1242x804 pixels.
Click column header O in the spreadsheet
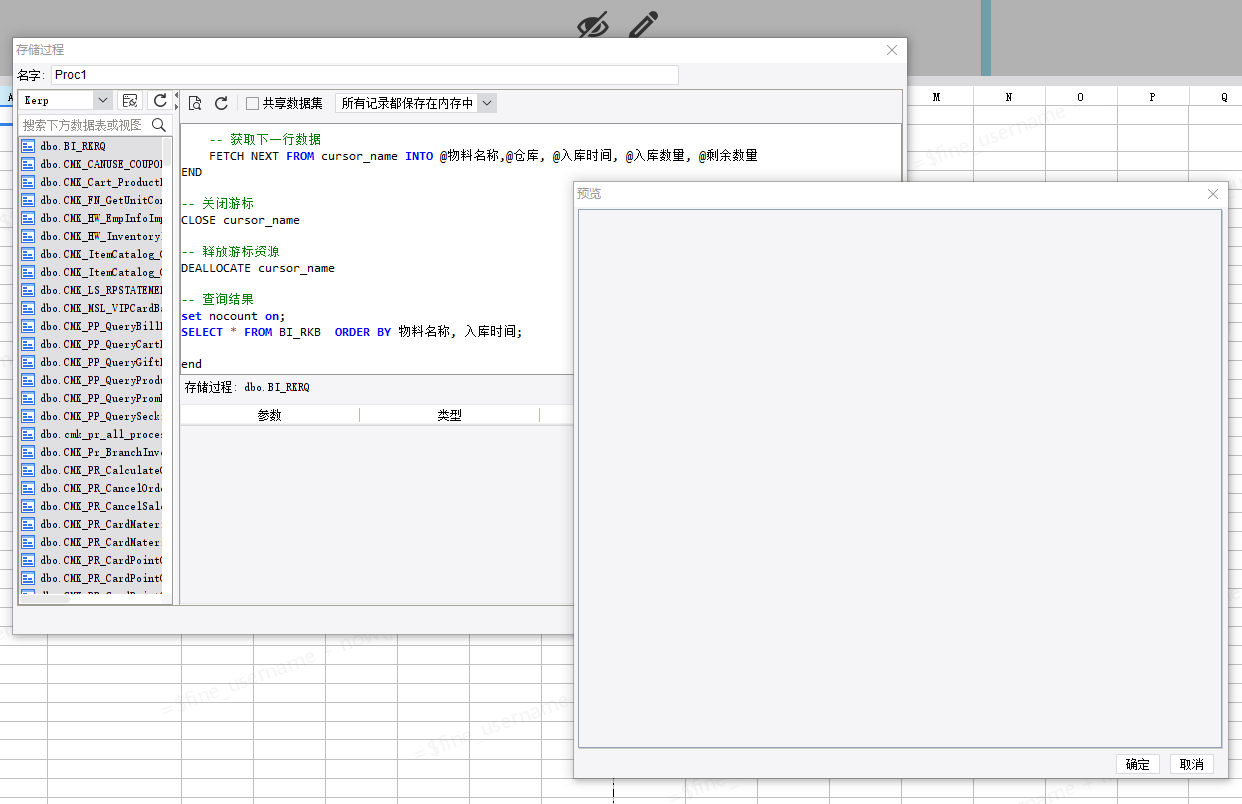click(x=1081, y=97)
